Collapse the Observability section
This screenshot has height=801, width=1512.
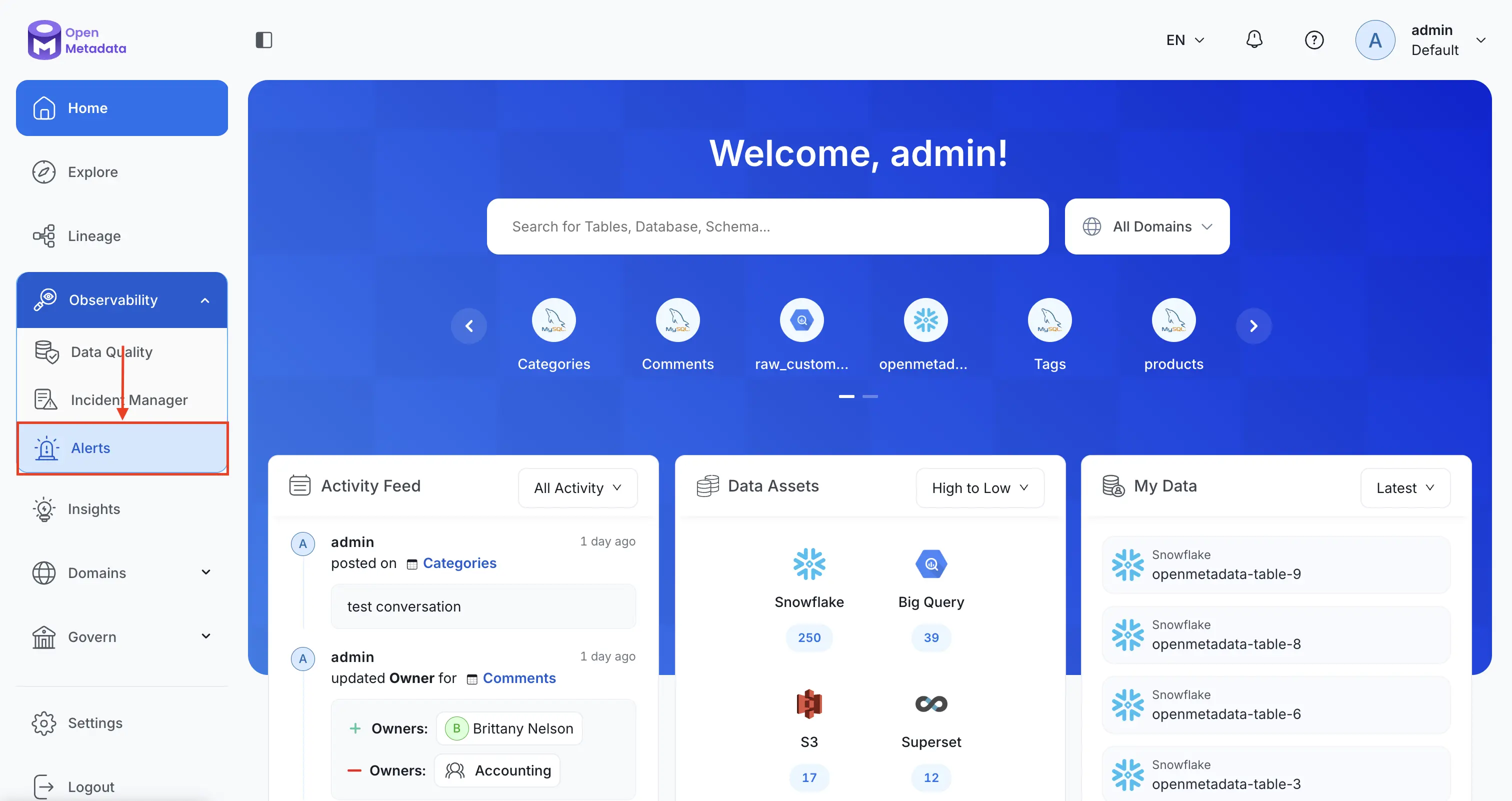205,300
